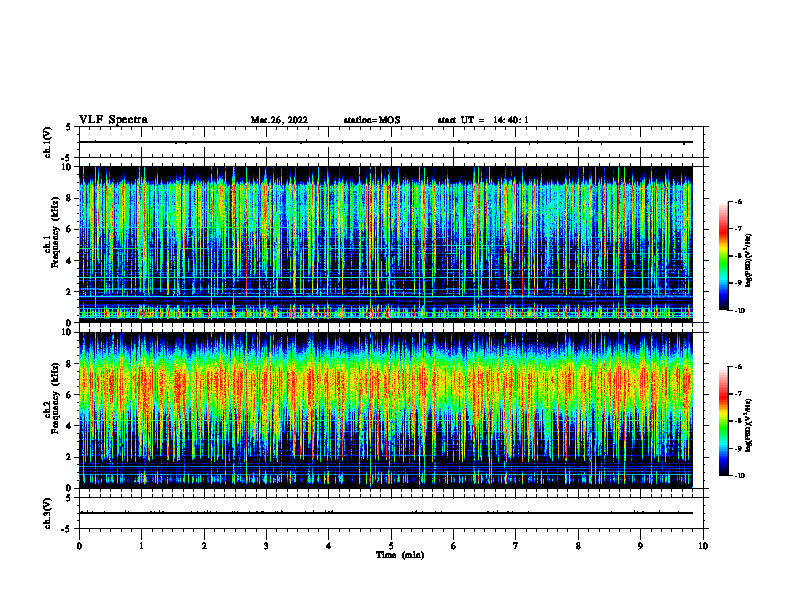Image resolution: width=792 pixels, height=612 pixels.
Task: Click the 'VLF Spectra' plot title
Action: click(x=113, y=120)
